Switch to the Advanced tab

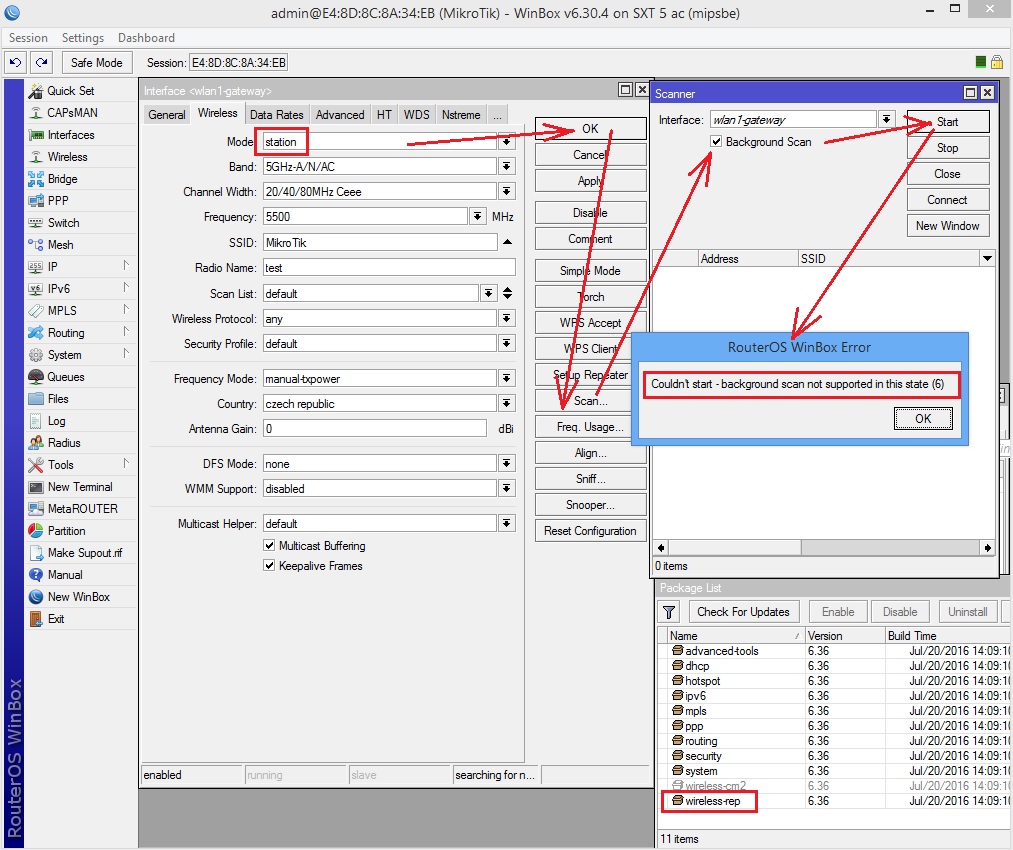click(340, 115)
